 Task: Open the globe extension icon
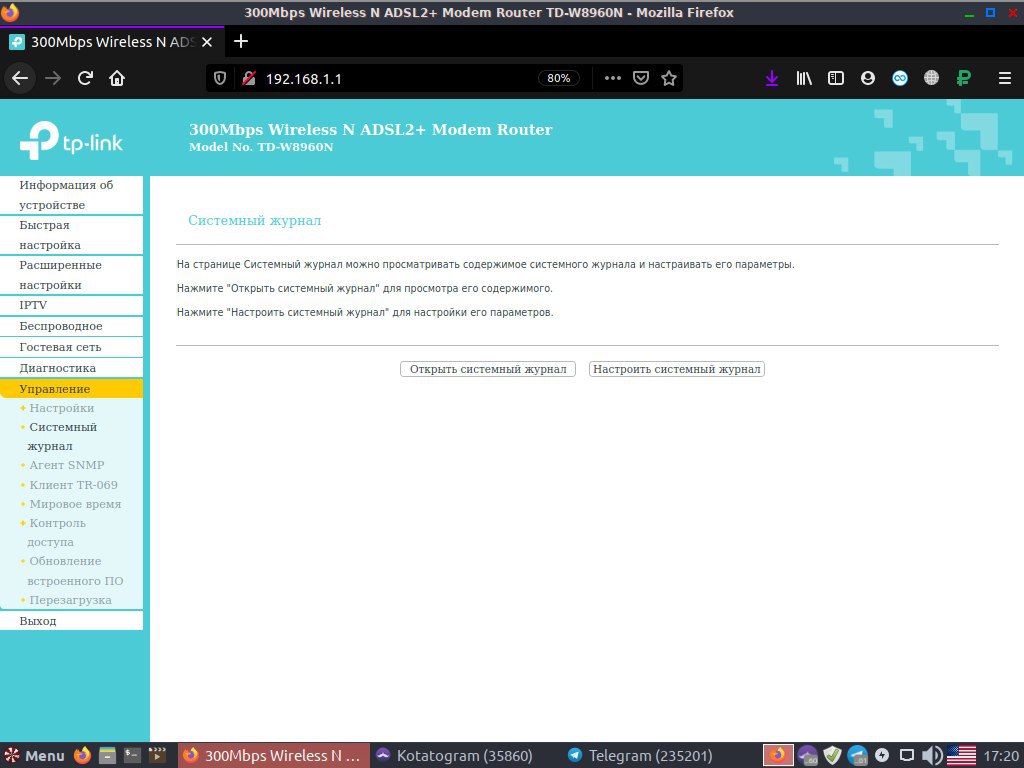click(x=931, y=78)
